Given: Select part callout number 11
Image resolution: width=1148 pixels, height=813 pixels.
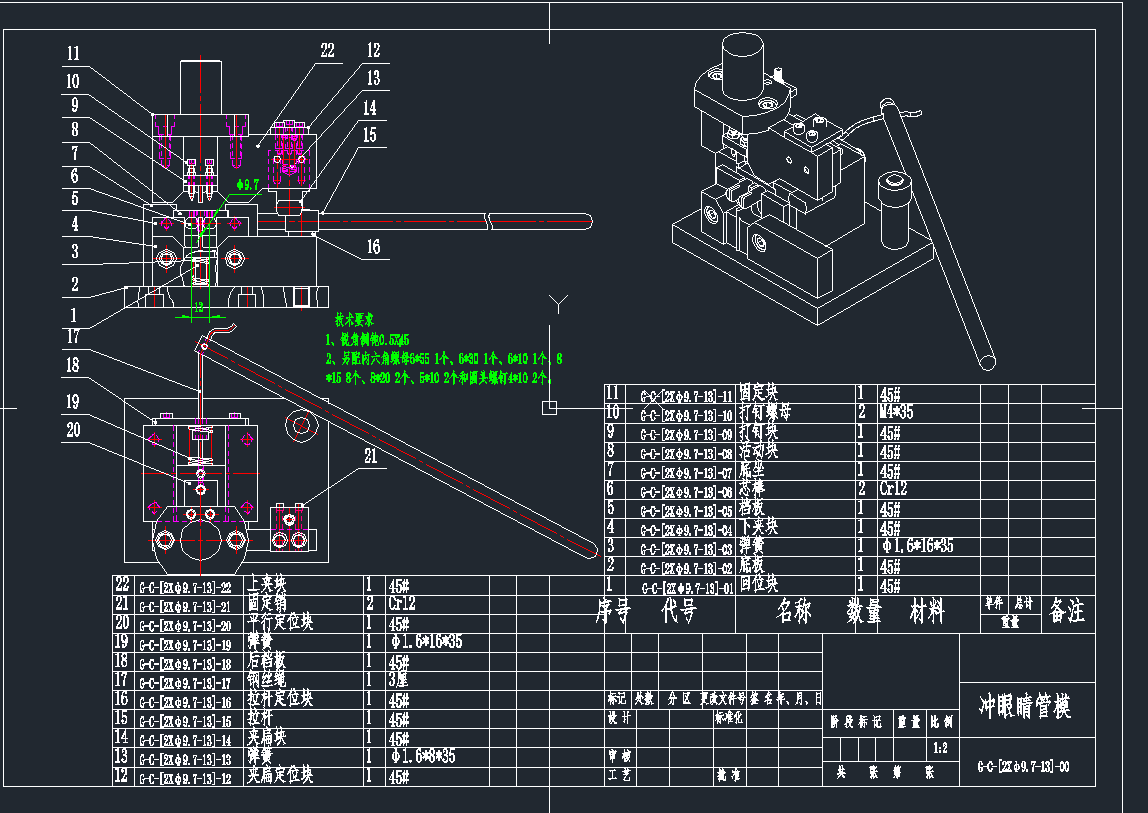Looking at the screenshot, I should [x=74, y=53].
